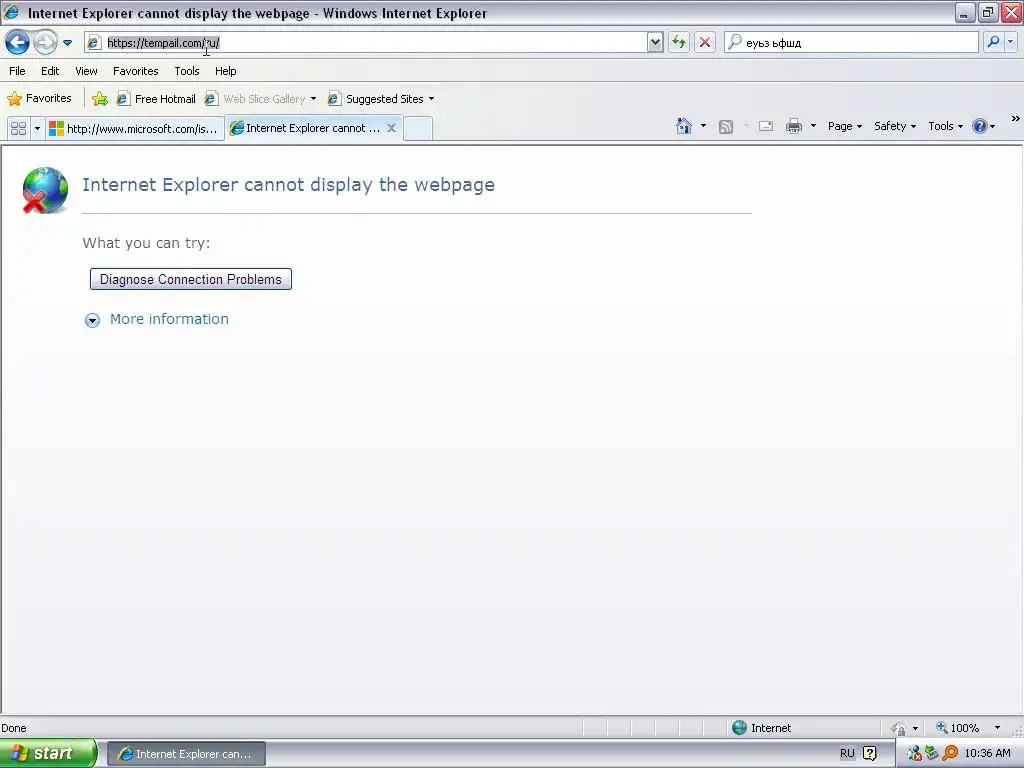Viewport: 1024px width, 768px height.
Task: Open the View menu
Action: tap(86, 71)
